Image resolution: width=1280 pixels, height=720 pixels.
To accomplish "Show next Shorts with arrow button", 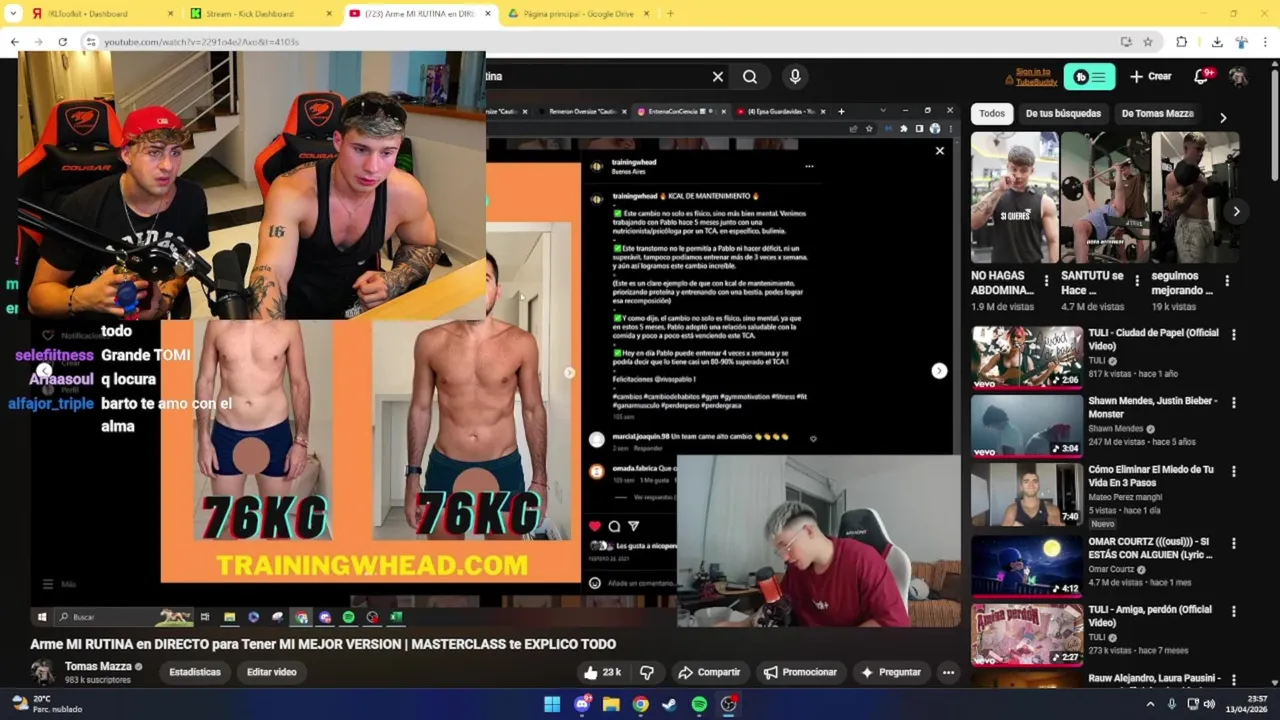I will [1236, 212].
